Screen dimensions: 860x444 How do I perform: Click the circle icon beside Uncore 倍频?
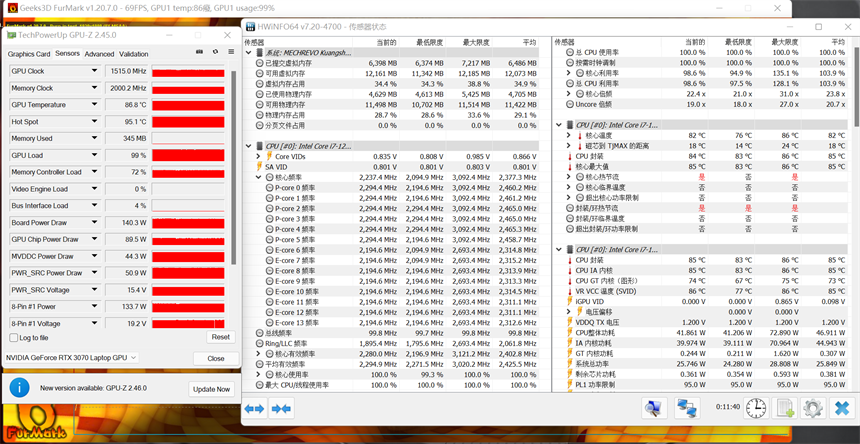pos(570,104)
